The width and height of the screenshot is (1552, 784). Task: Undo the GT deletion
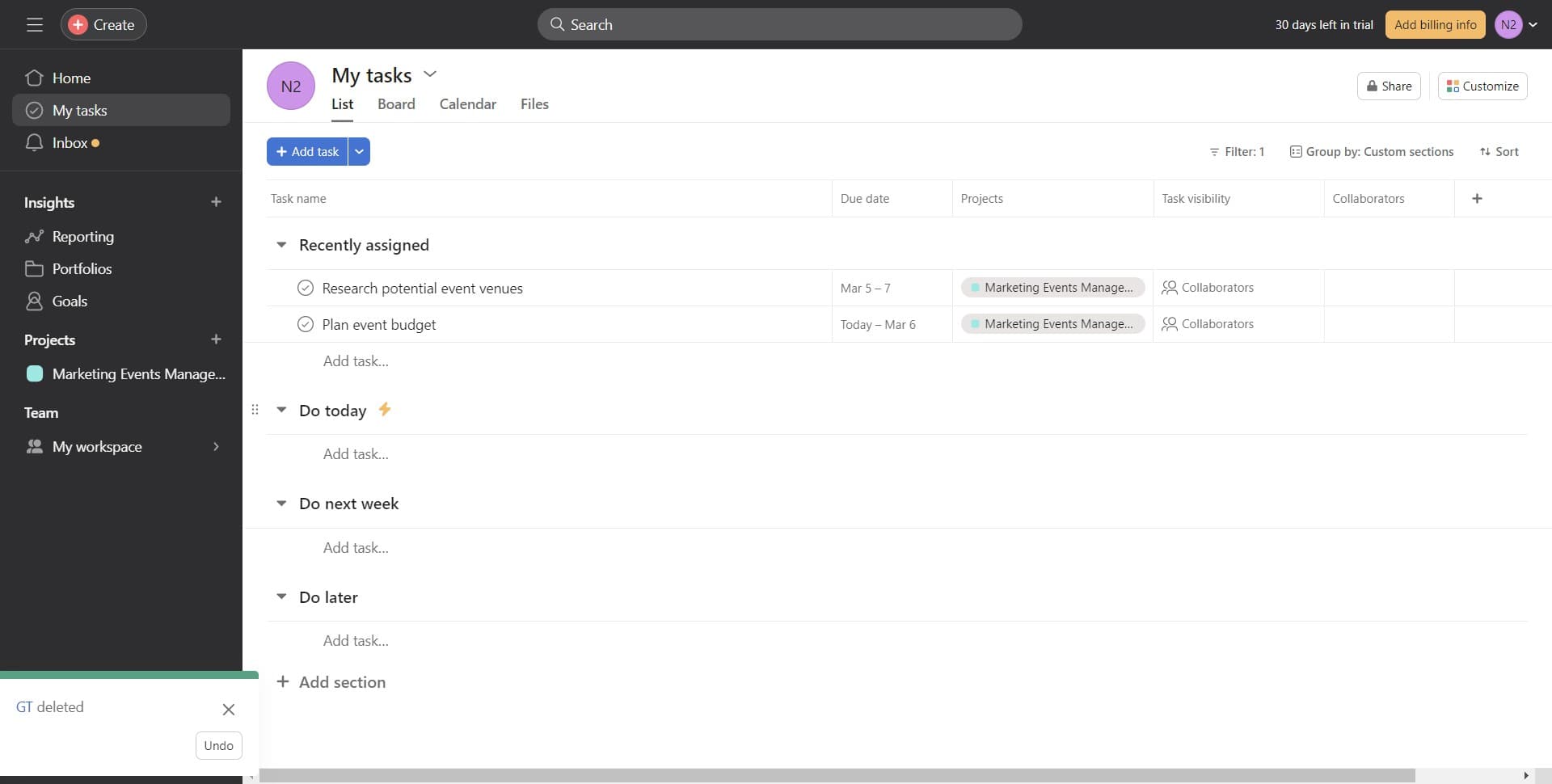point(218,745)
